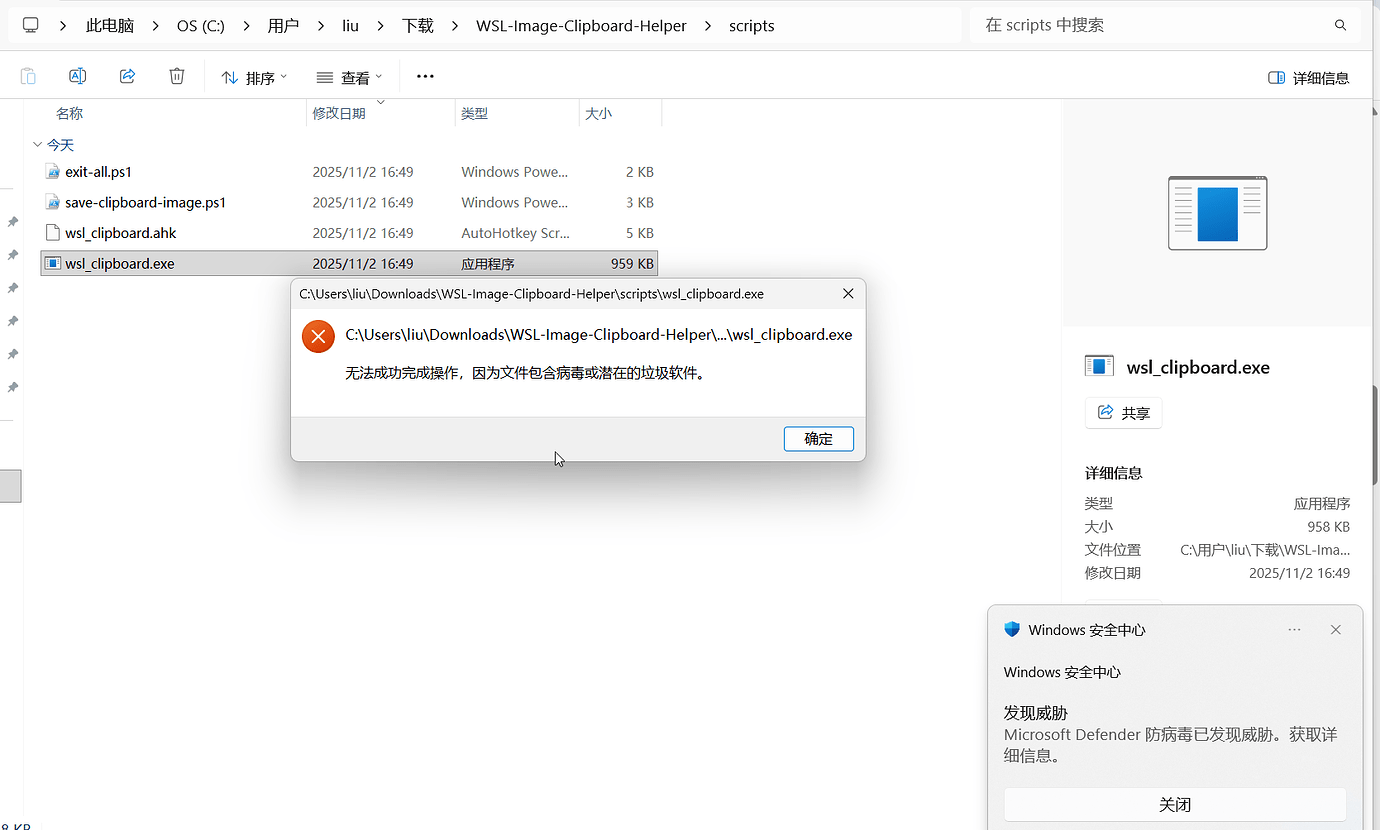Click the share icon in toolbar

pos(127,76)
